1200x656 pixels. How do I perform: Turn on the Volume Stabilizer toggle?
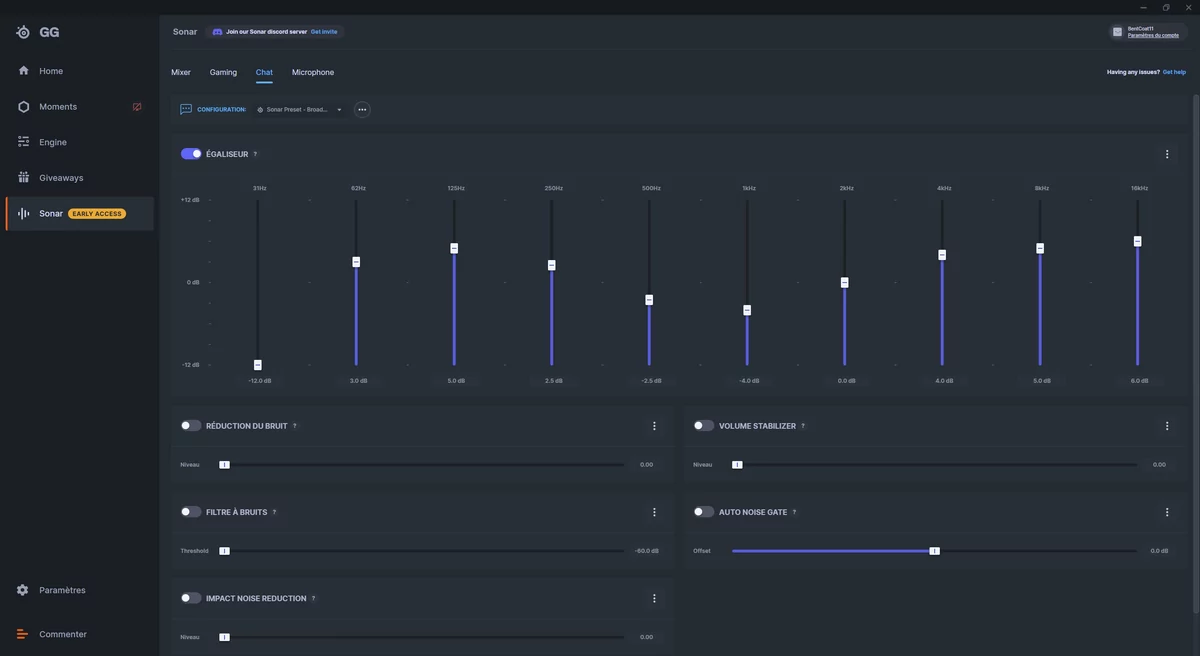(704, 426)
